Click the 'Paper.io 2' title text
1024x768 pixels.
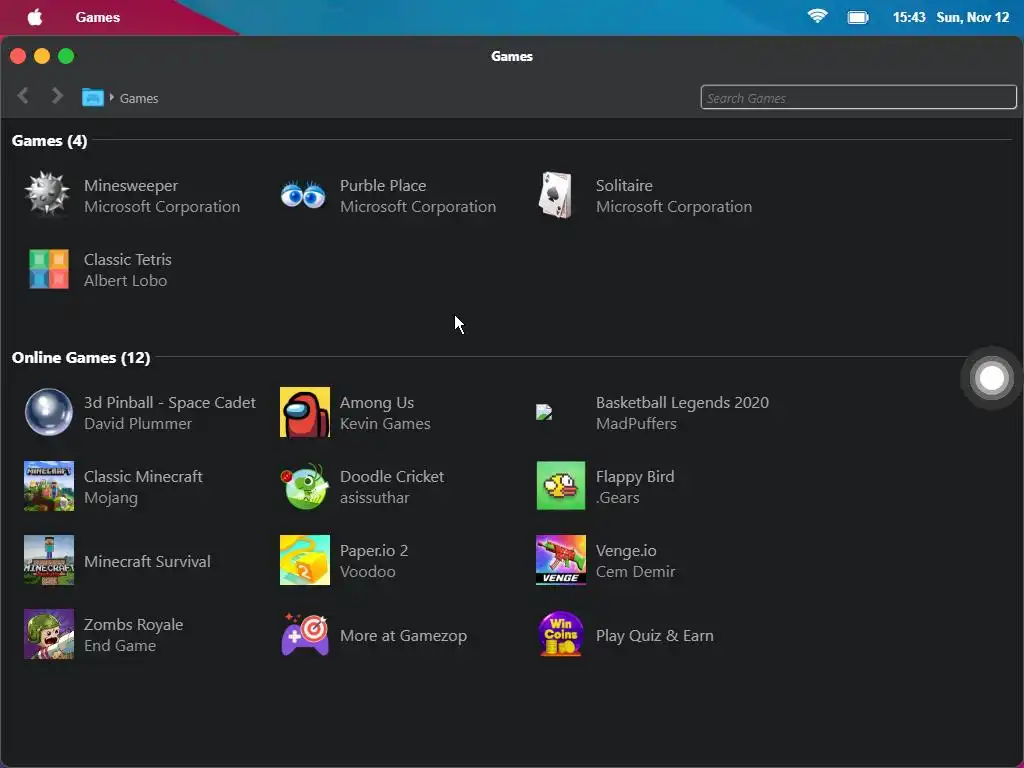(x=374, y=551)
